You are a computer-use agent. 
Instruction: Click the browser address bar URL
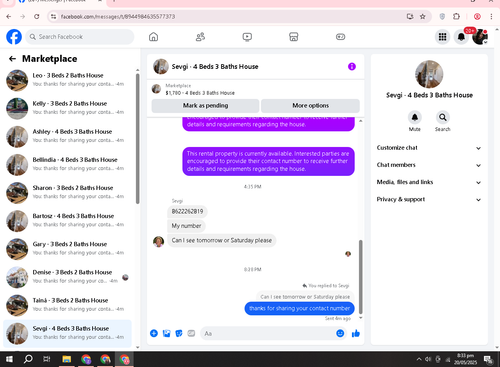(118, 16)
